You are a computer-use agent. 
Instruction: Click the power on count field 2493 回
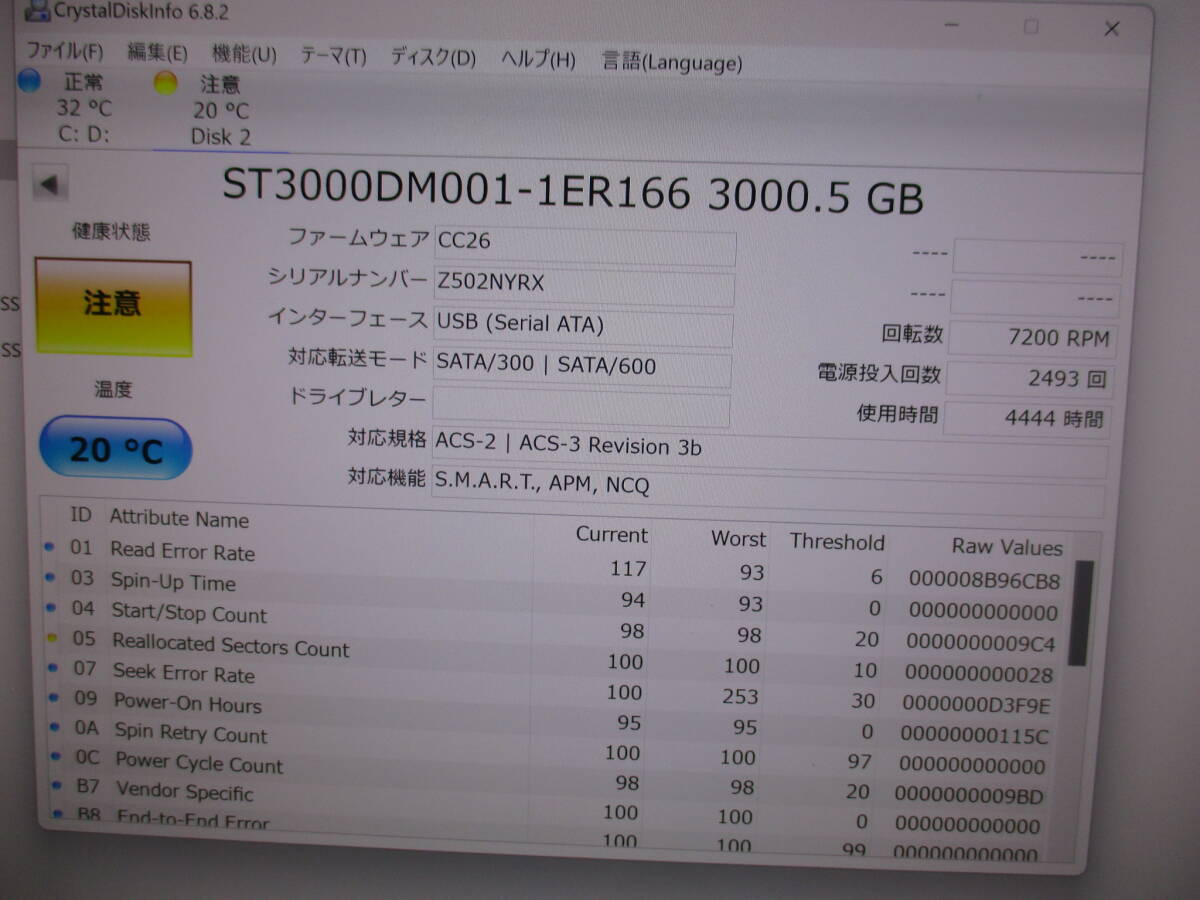coord(1029,379)
